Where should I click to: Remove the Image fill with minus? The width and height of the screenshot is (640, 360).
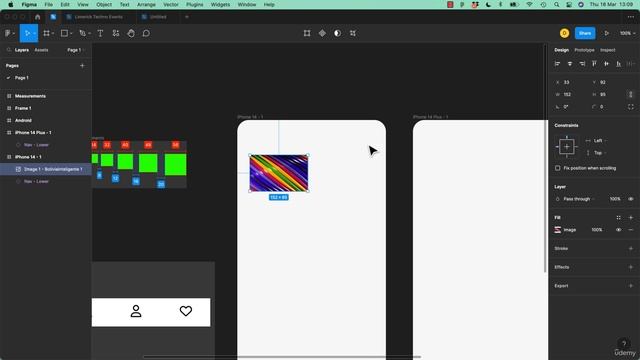[x=631, y=230]
